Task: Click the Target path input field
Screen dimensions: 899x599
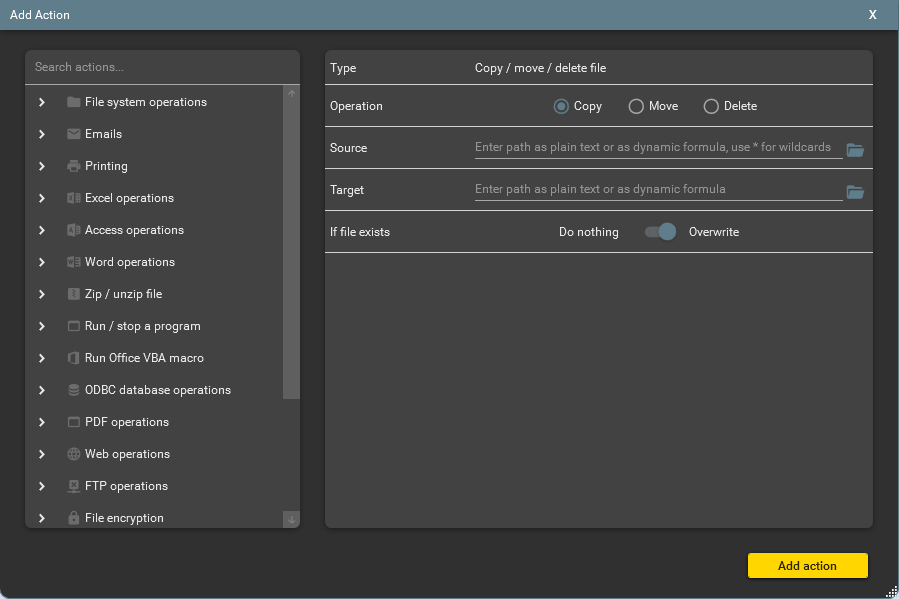Action: (x=658, y=190)
